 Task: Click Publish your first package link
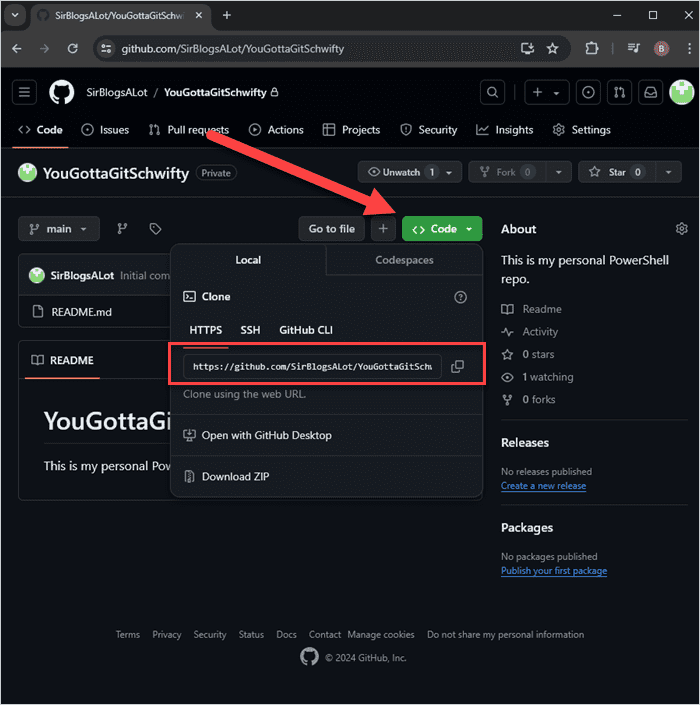pyautogui.click(x=554, y=571)
